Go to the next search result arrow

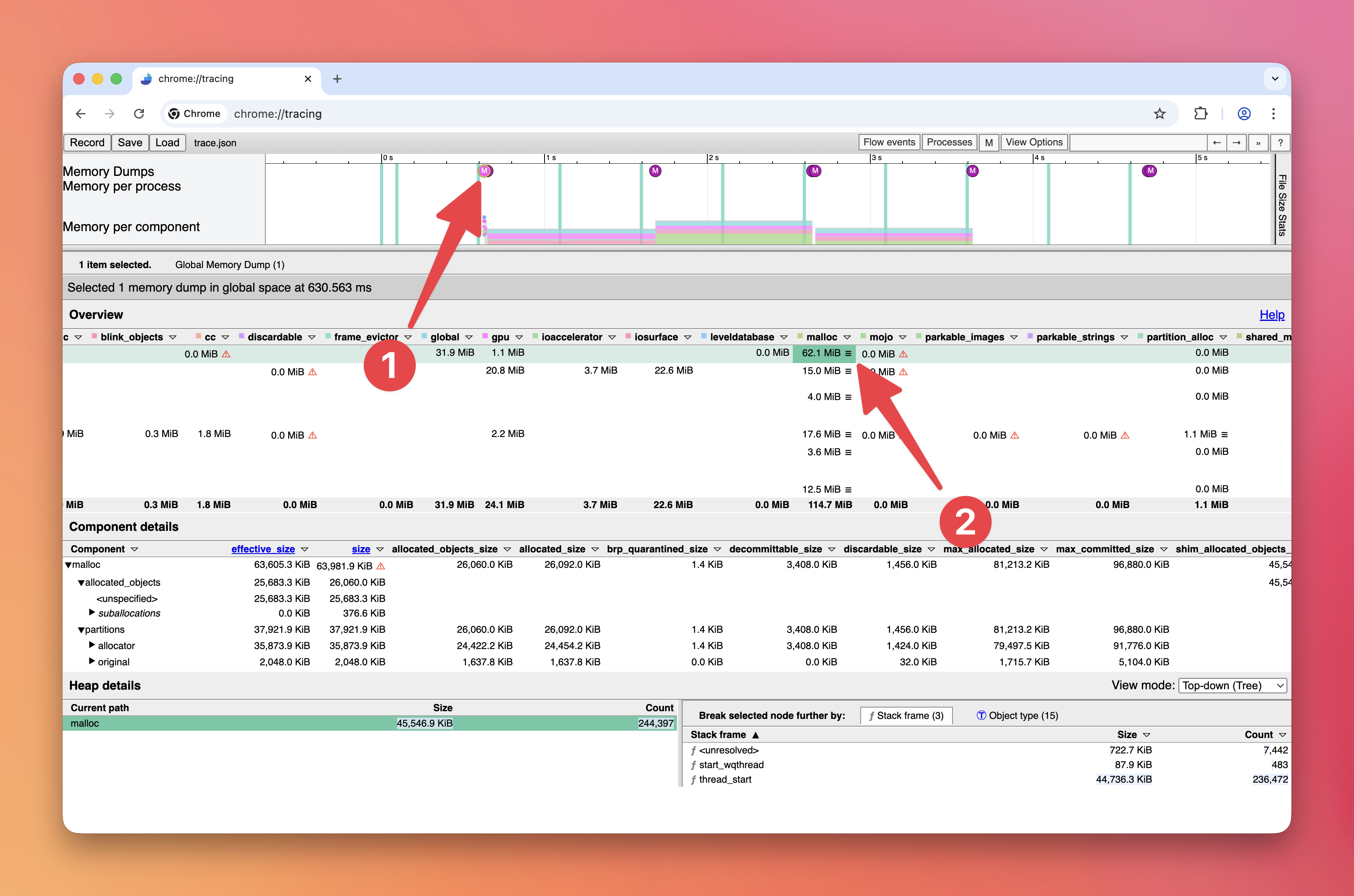pos(1236,142)
